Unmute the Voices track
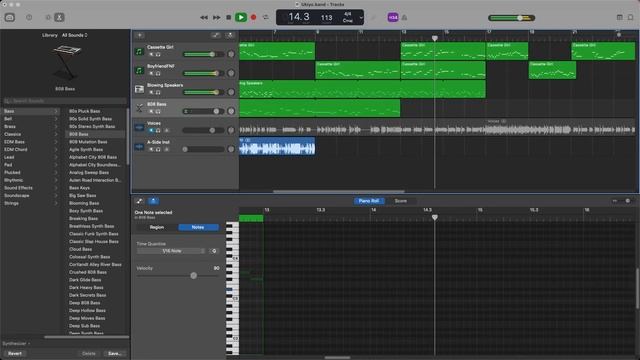This screenshot has width=640, height=360. (151, 131)
